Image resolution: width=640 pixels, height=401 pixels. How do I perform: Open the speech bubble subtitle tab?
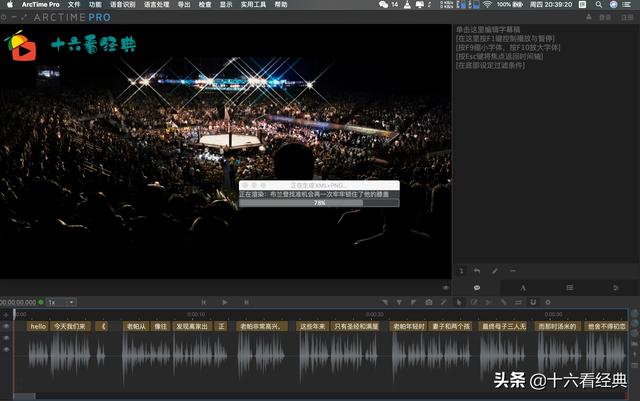pyautogui.click(x=477, y=288)
